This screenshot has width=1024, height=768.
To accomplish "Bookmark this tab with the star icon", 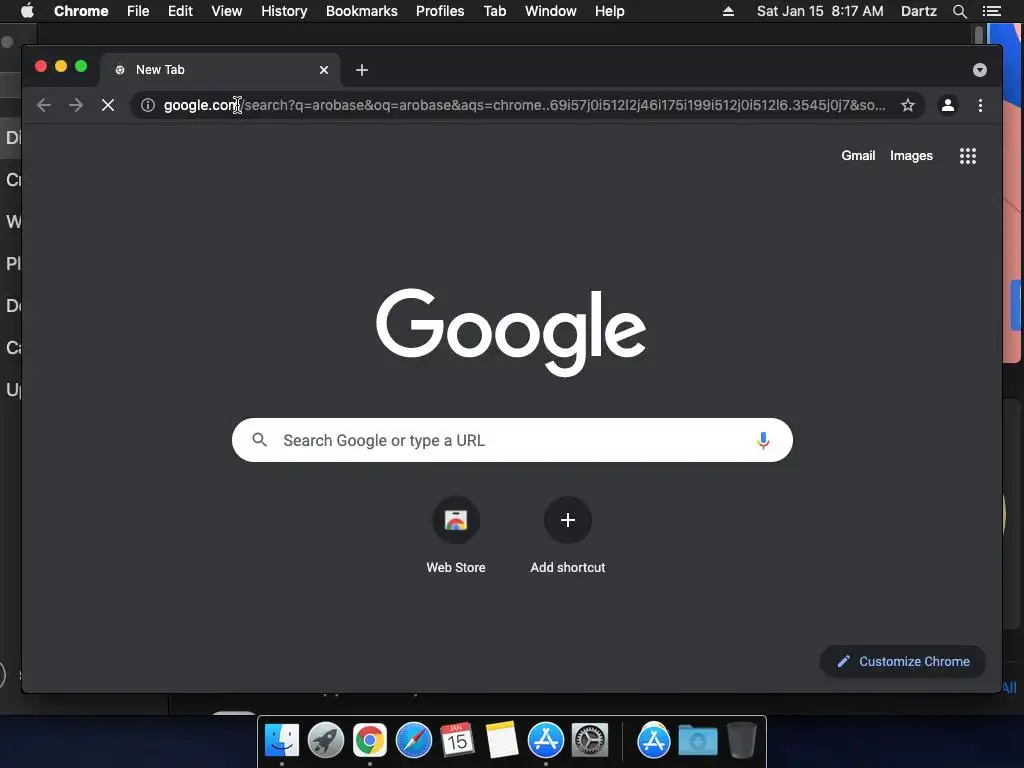I will 908,105.
